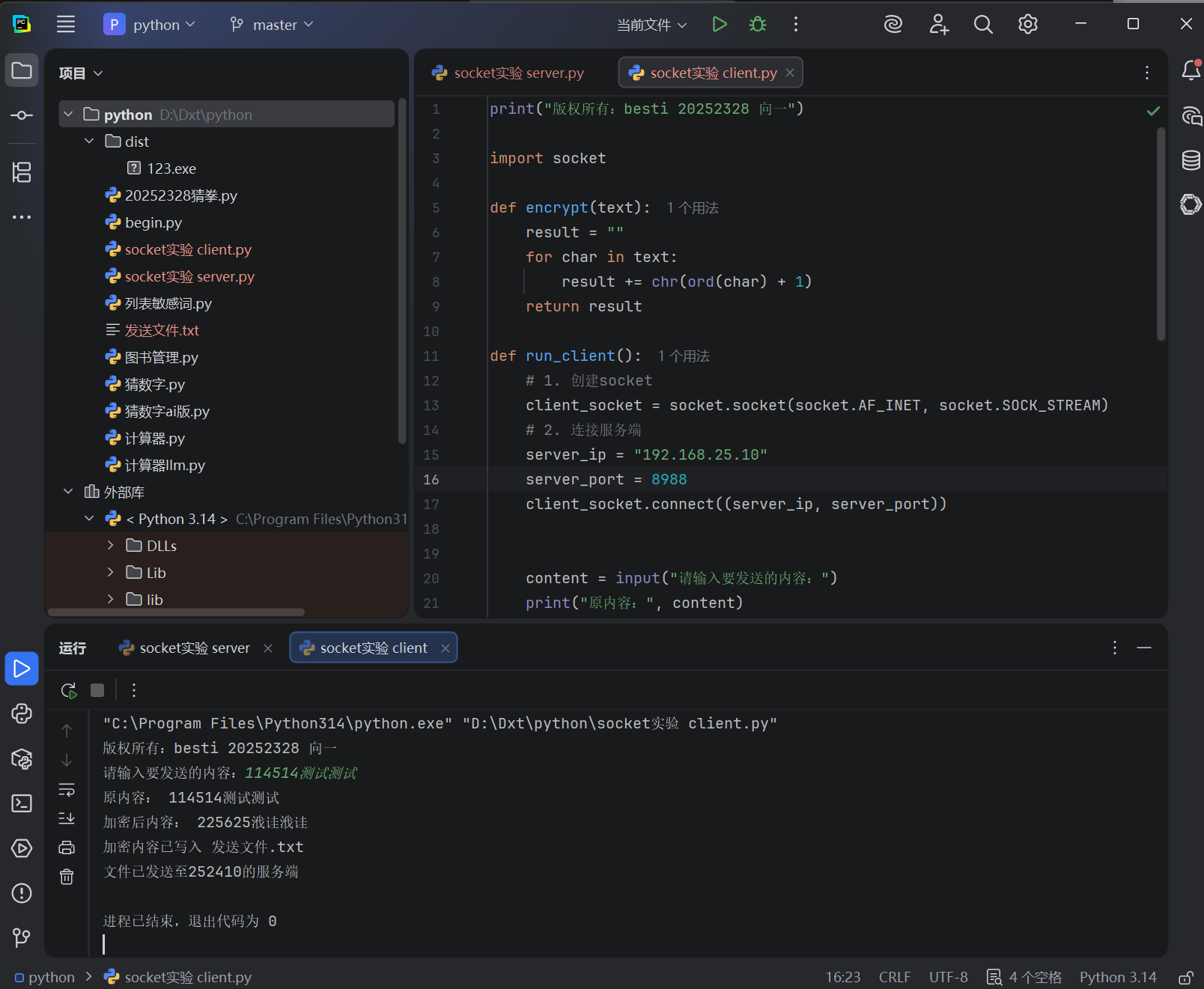This screenshot has width=1204, height=989.
Task: Toggle the file writable lock in status bar
Action: 1188,977
